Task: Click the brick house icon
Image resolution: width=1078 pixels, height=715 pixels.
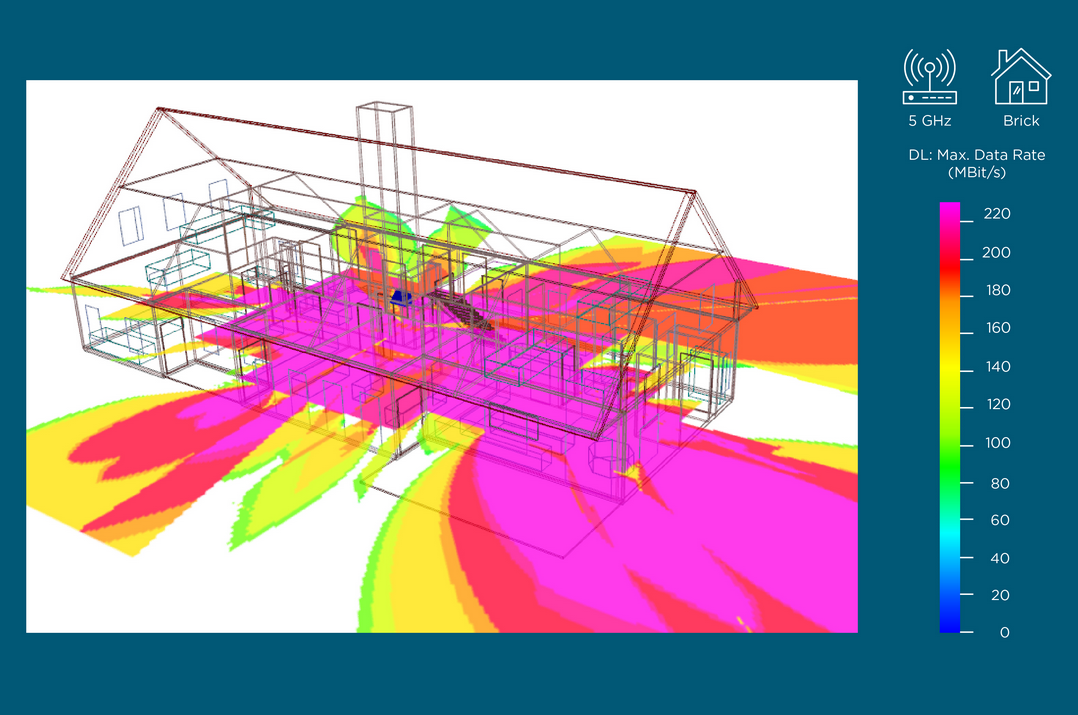Action: [x=1020, y=77]
